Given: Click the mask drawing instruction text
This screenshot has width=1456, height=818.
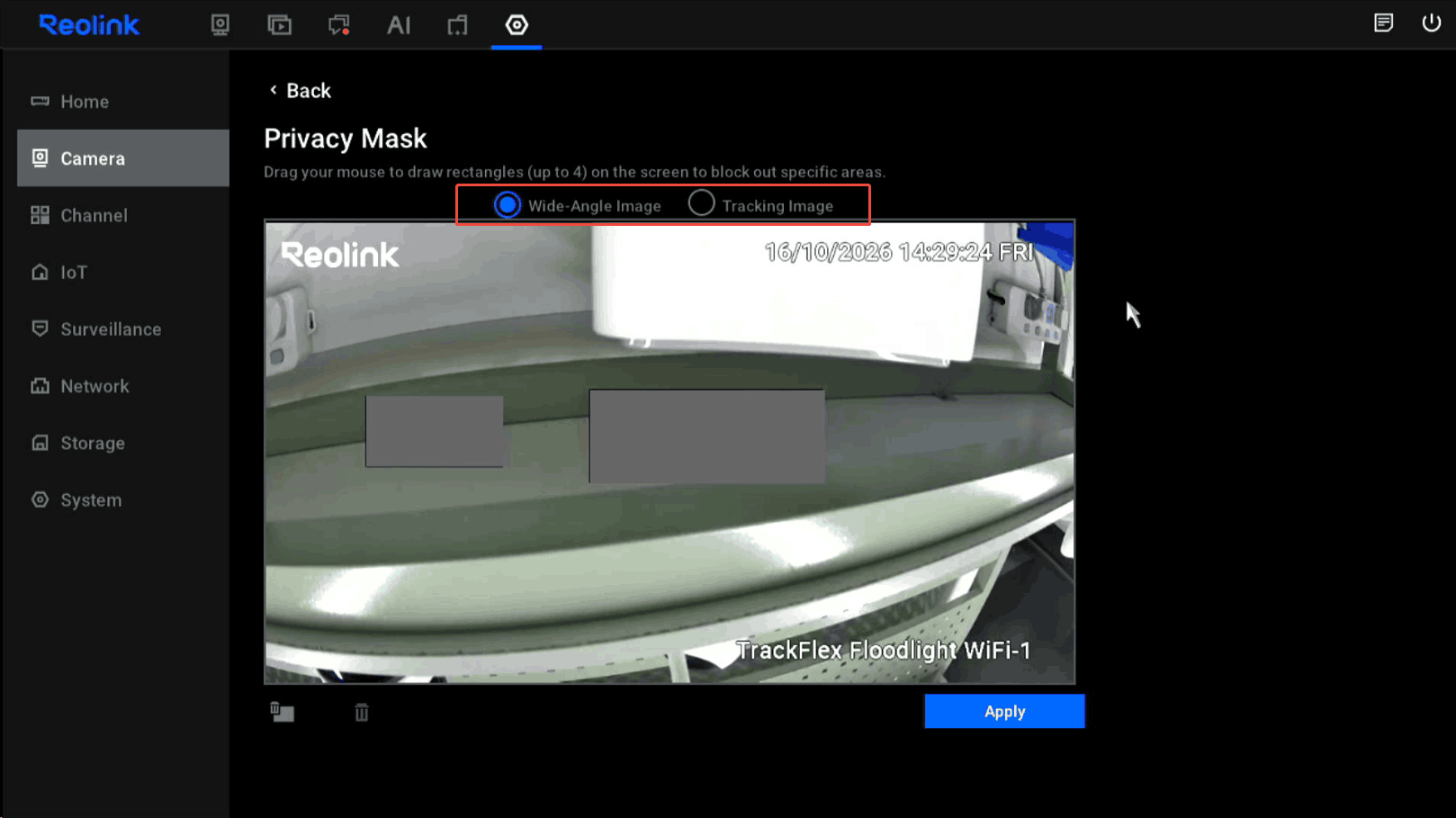Looking at the screenshot, I should click(x=575, y=172).
